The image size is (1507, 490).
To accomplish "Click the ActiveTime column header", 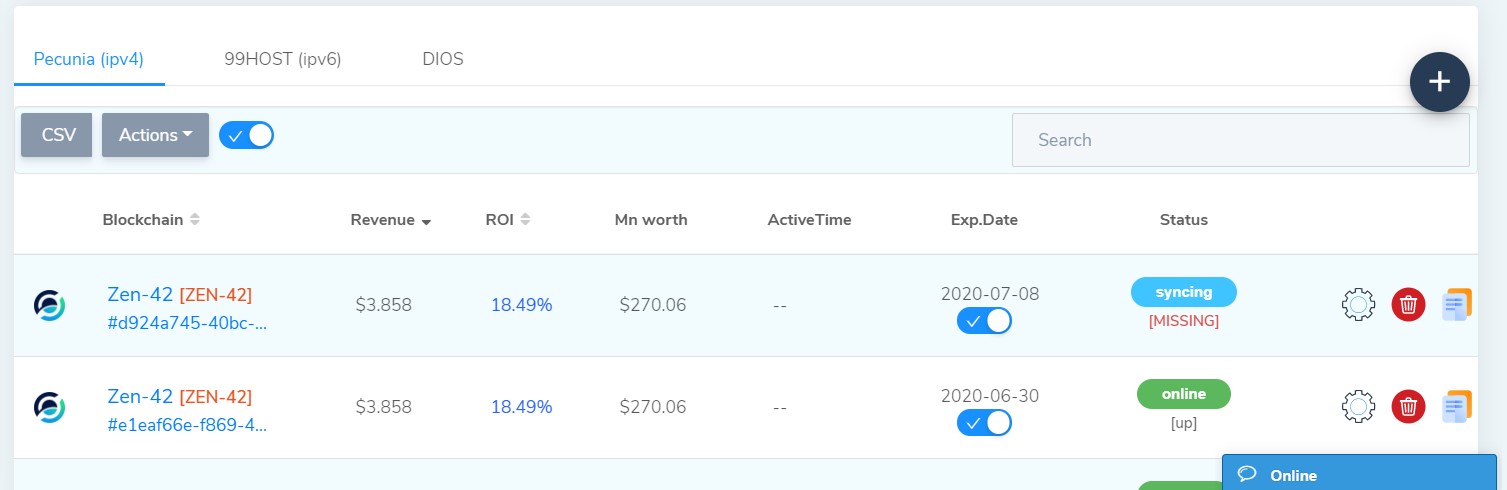I will coord(809,220).
